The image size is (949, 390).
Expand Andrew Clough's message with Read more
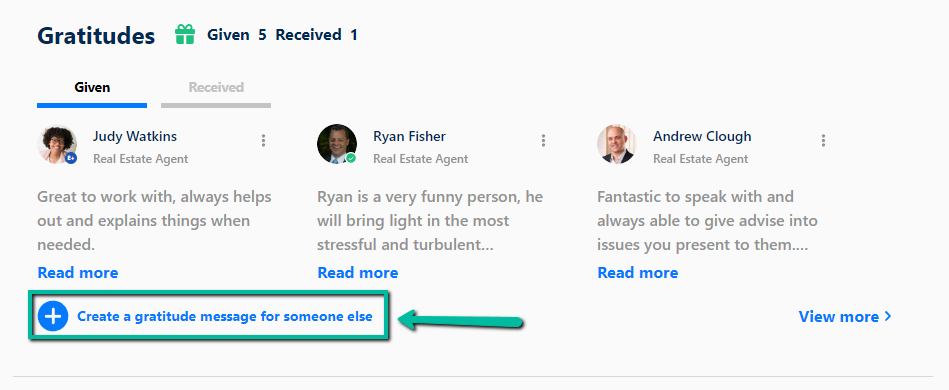(x=638, y=273)
